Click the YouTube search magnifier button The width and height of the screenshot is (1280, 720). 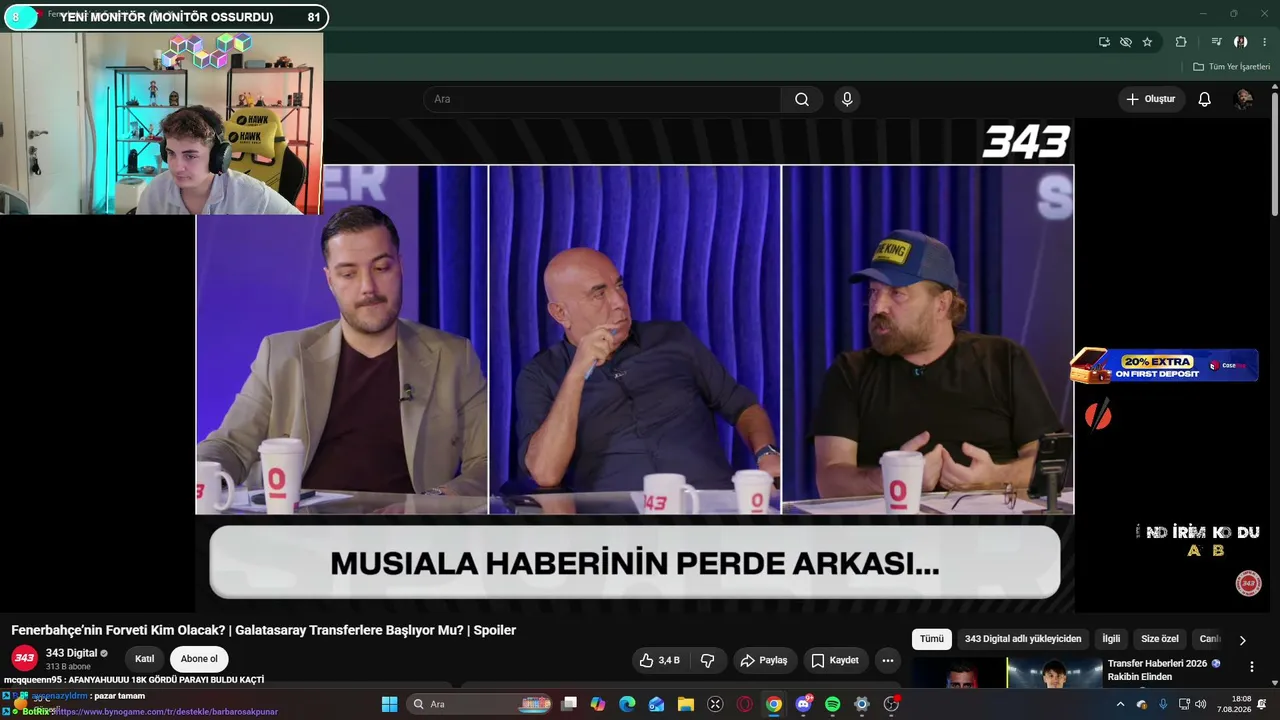tap(802, 99)
